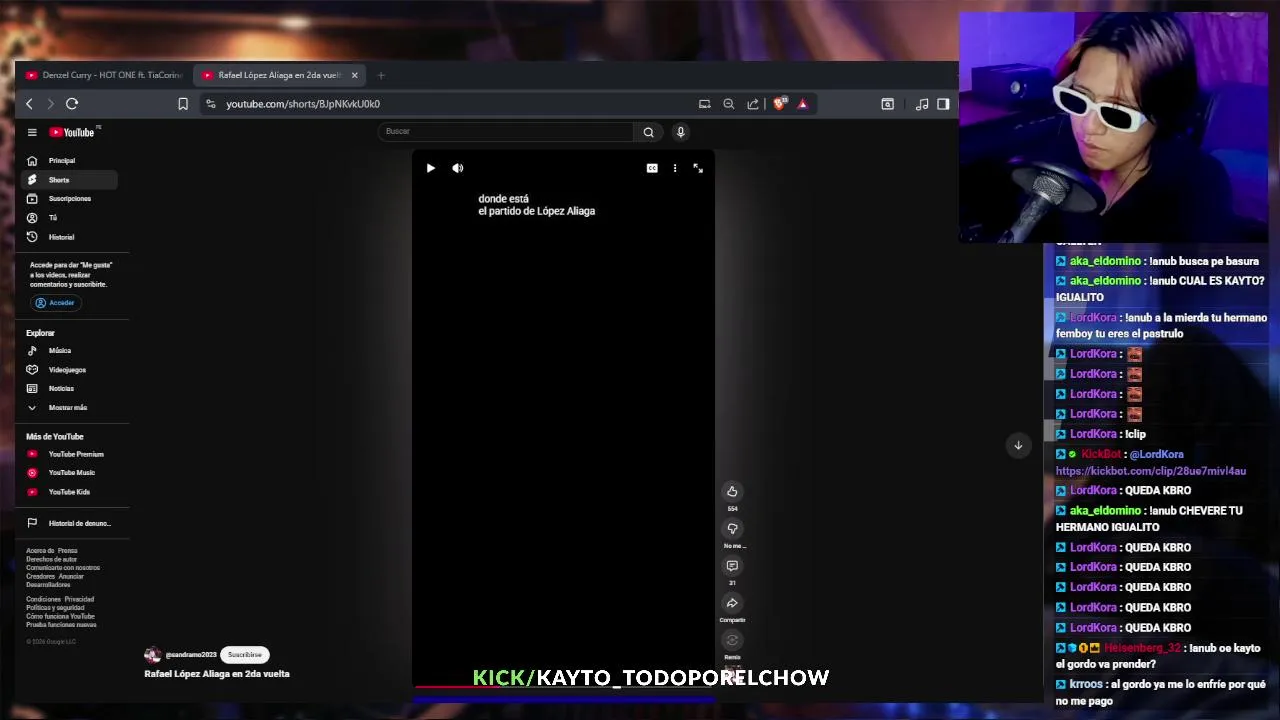Open YouTube Premium link
The width and height of the screenshot is (1280, 720).
(x=69, y=454)
